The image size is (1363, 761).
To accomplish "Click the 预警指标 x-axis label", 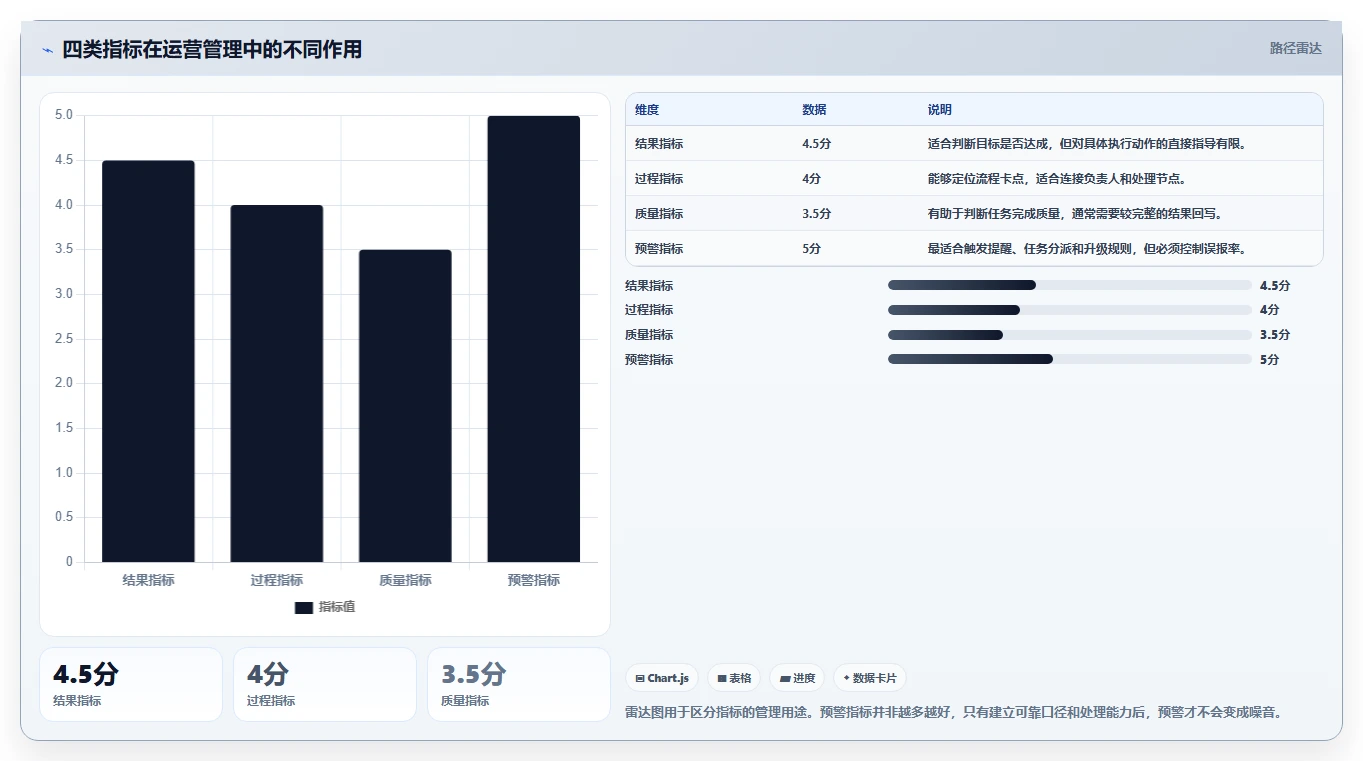I will (534, 580).
